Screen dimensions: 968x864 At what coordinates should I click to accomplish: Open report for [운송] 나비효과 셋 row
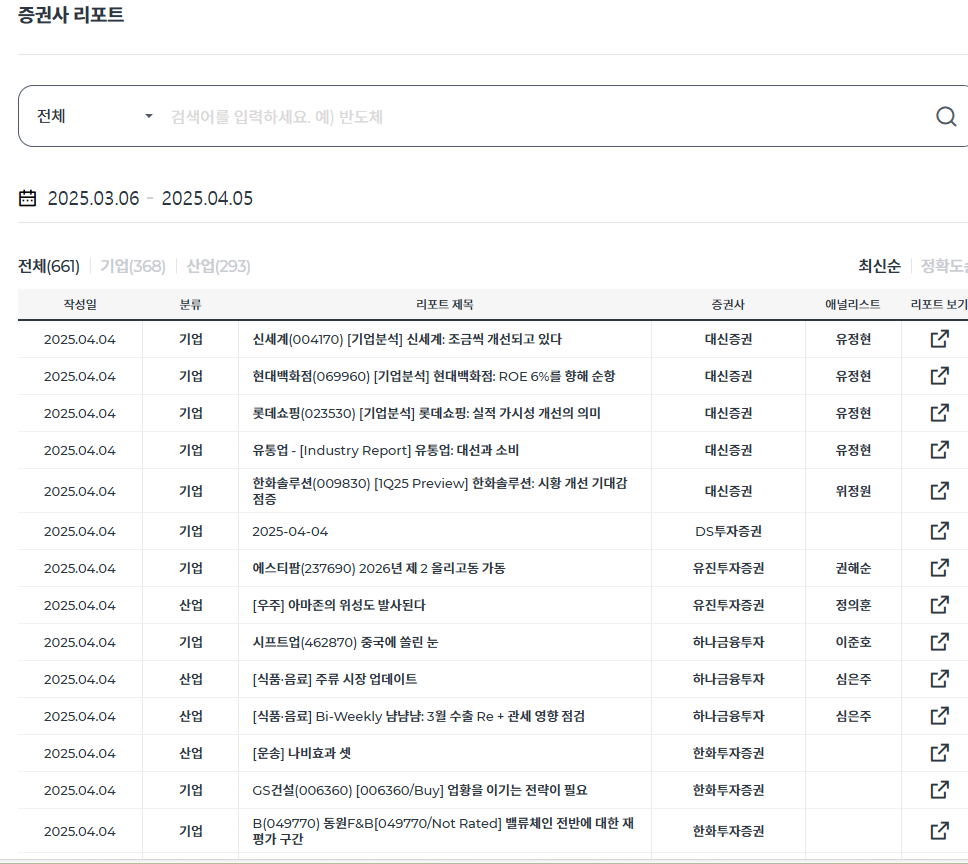[940, 753]
